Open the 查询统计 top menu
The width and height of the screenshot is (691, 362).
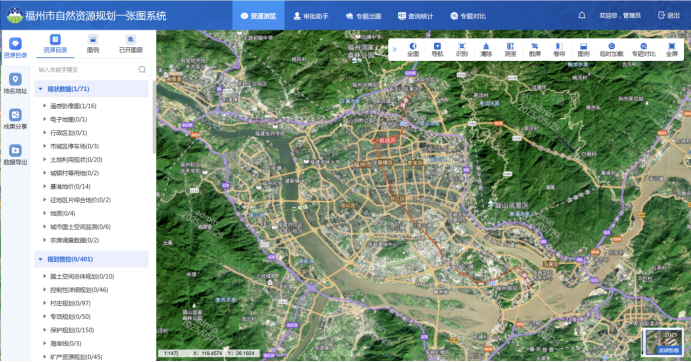(415, 16)
